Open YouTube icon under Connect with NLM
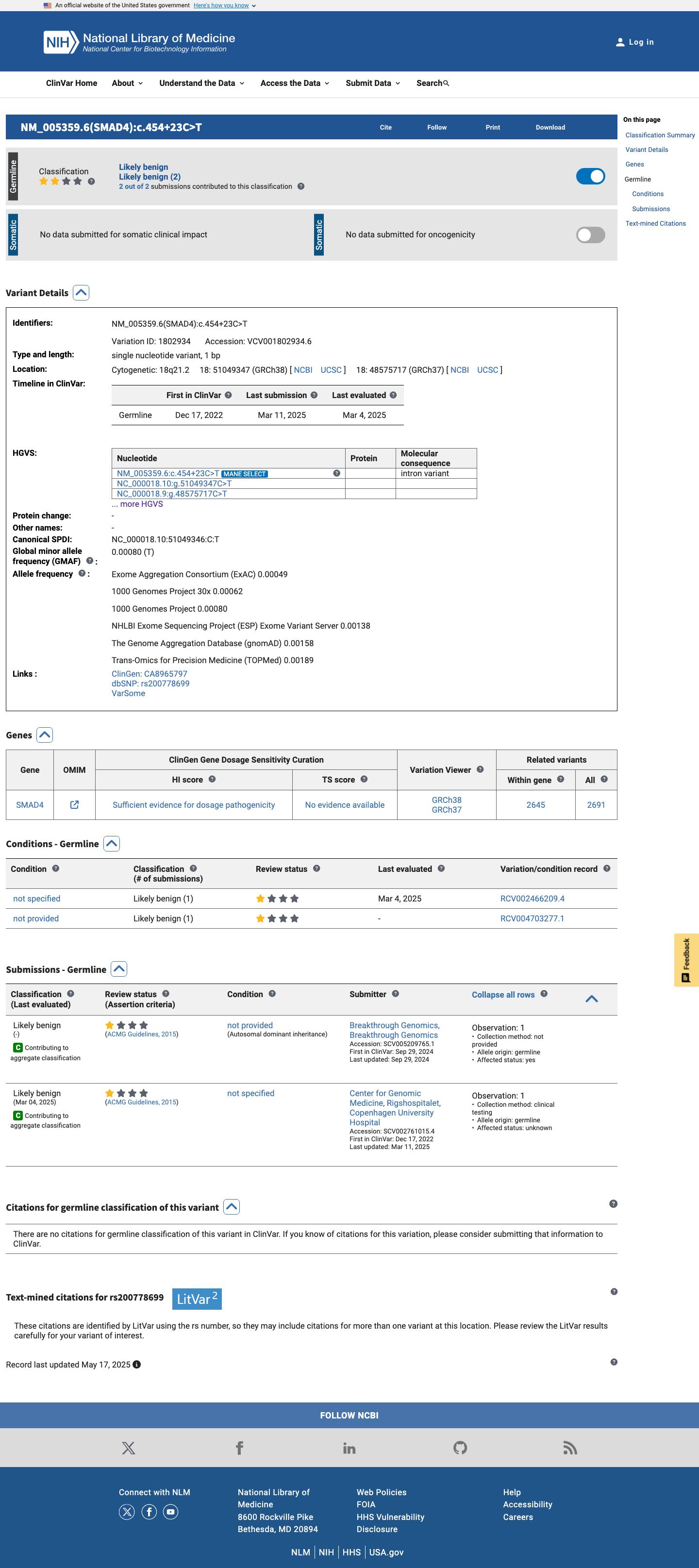 [x=171, y=1512]
